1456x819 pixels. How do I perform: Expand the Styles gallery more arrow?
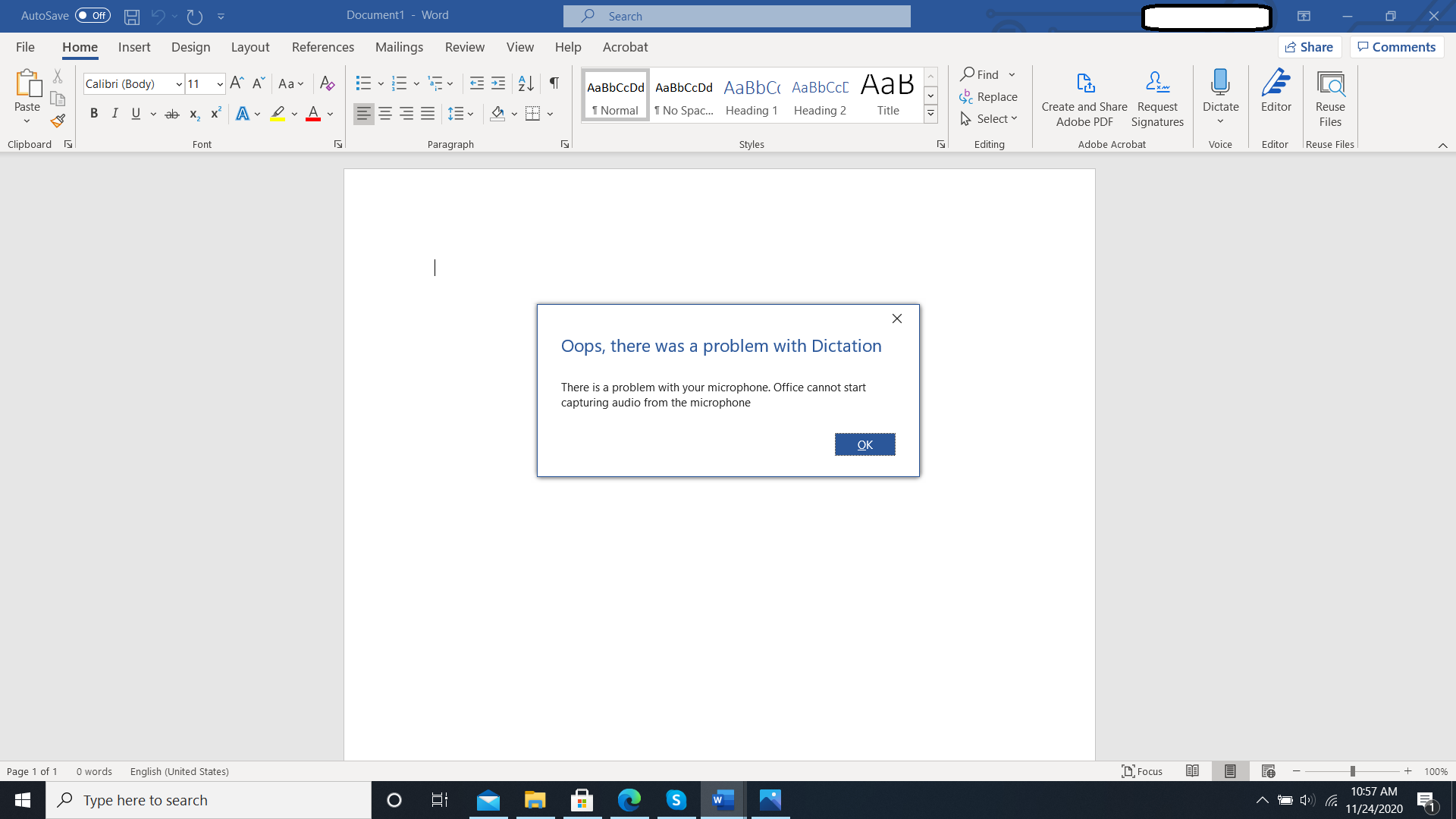(x=930, y=114)
